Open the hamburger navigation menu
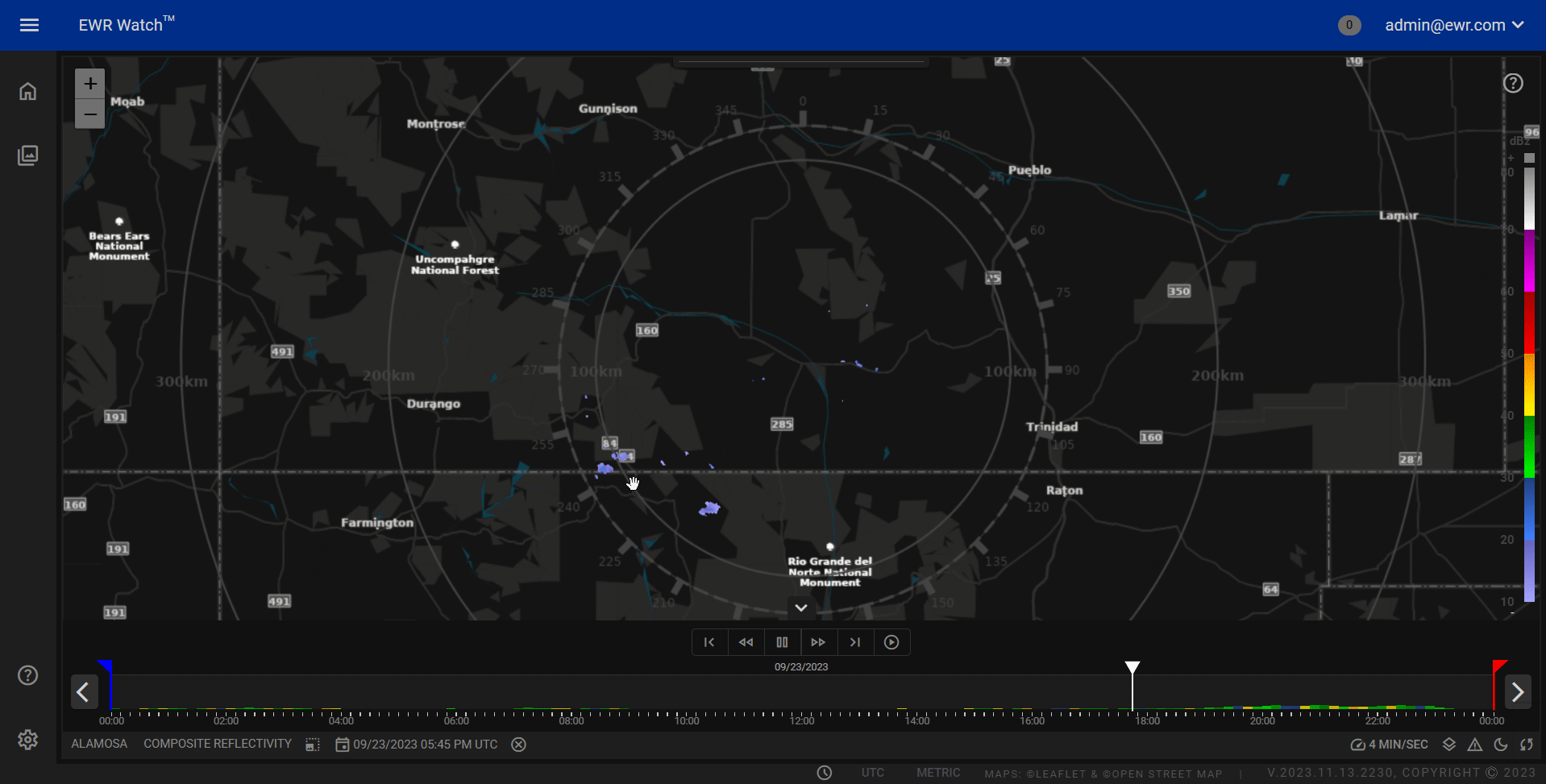 (29, 25)
